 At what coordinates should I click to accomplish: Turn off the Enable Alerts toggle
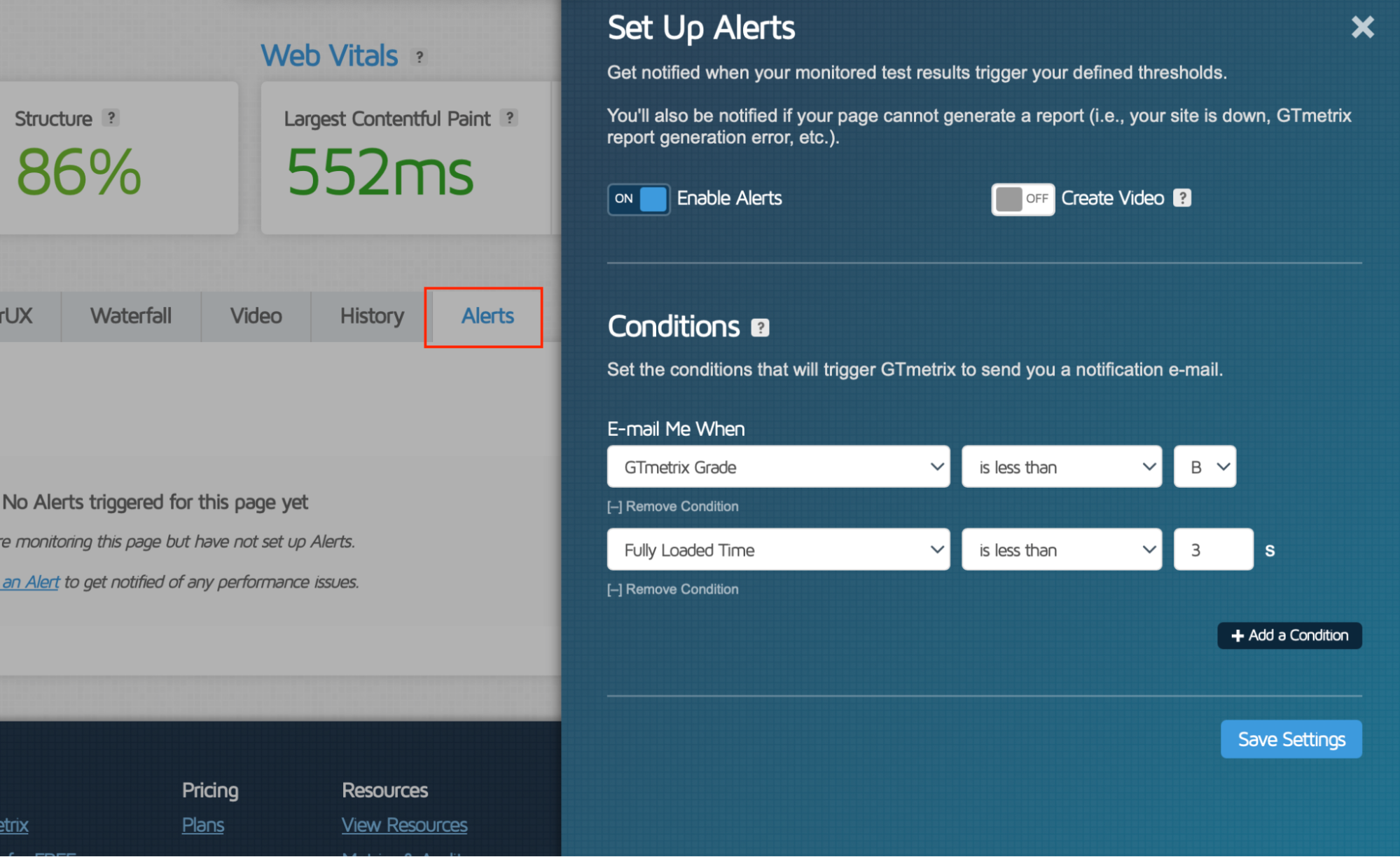(638, 199)
